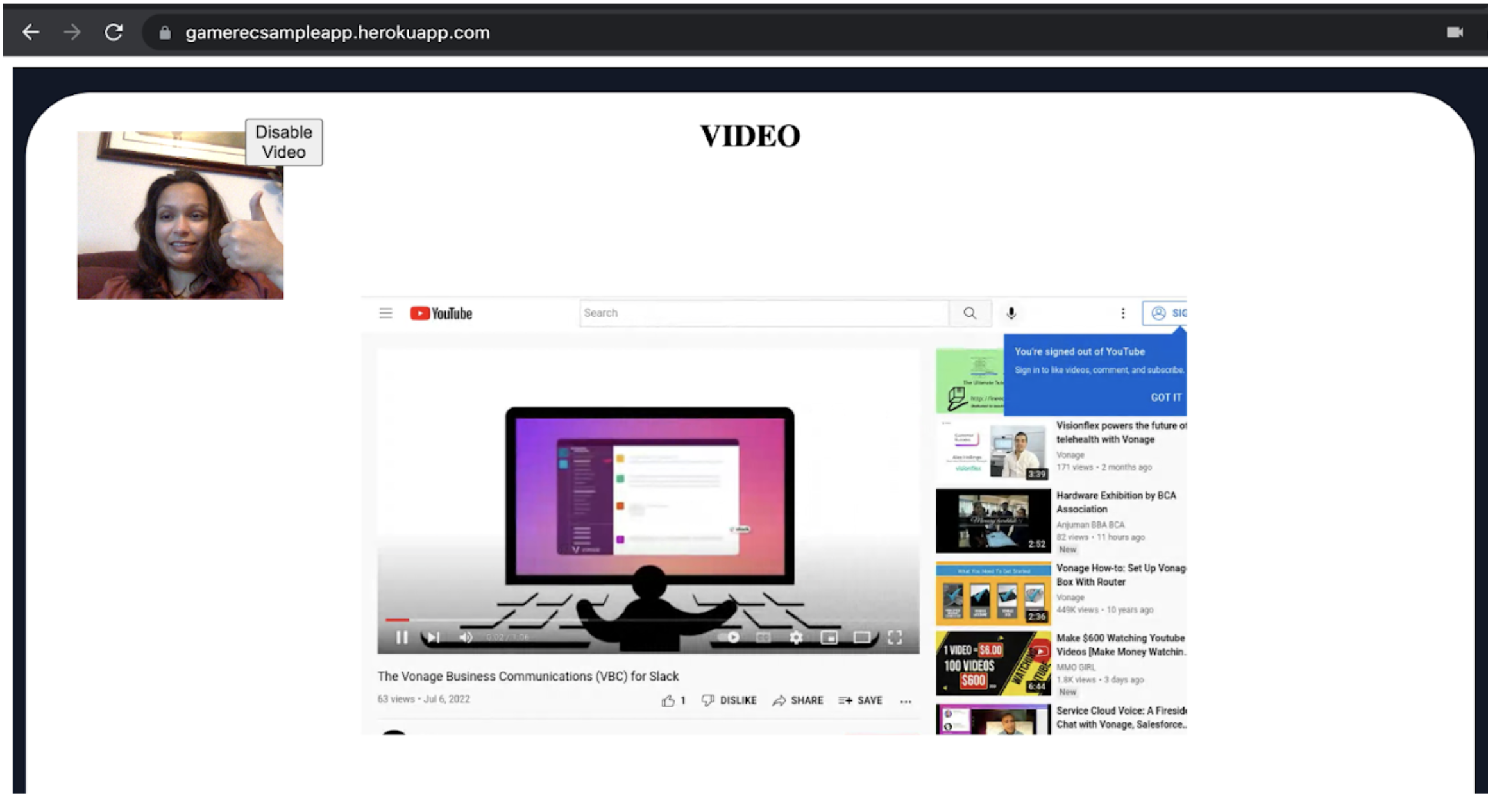1488x812 pixels.
Task: Click the 'Visionflex powers the future' title
Action: (1121, 432)
